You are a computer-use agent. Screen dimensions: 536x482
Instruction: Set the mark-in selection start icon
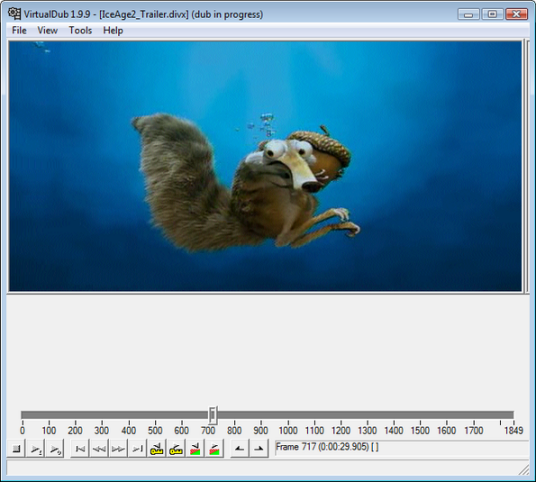pyautogui.click(x=240, y=448)
